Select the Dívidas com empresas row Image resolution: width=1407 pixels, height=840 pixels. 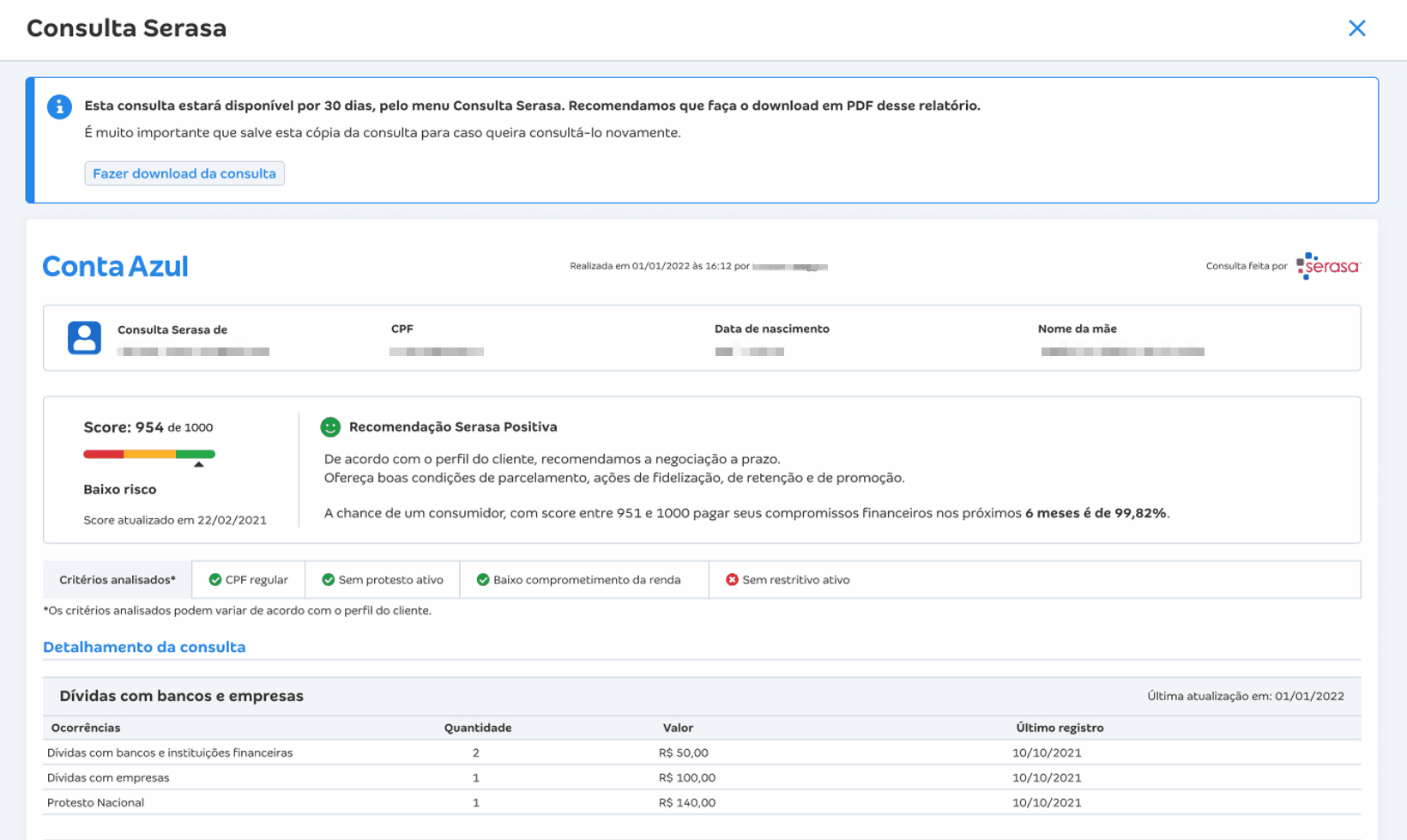pyautogui.click(x=108, y=777)
